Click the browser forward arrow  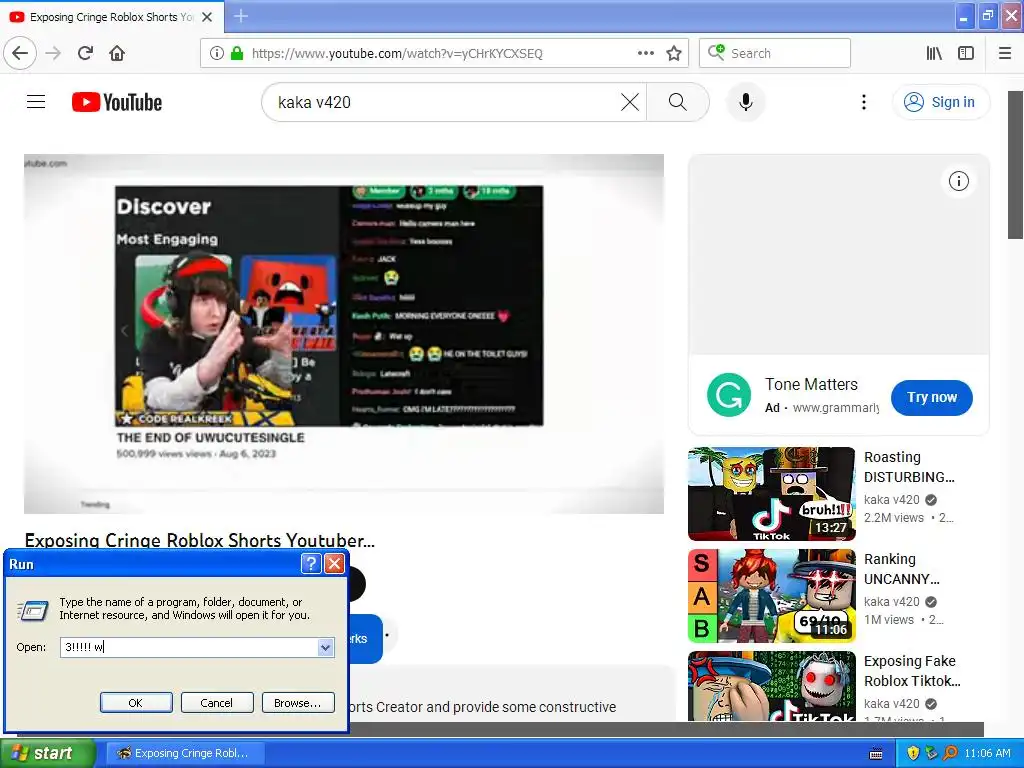[x=54, y=53]
